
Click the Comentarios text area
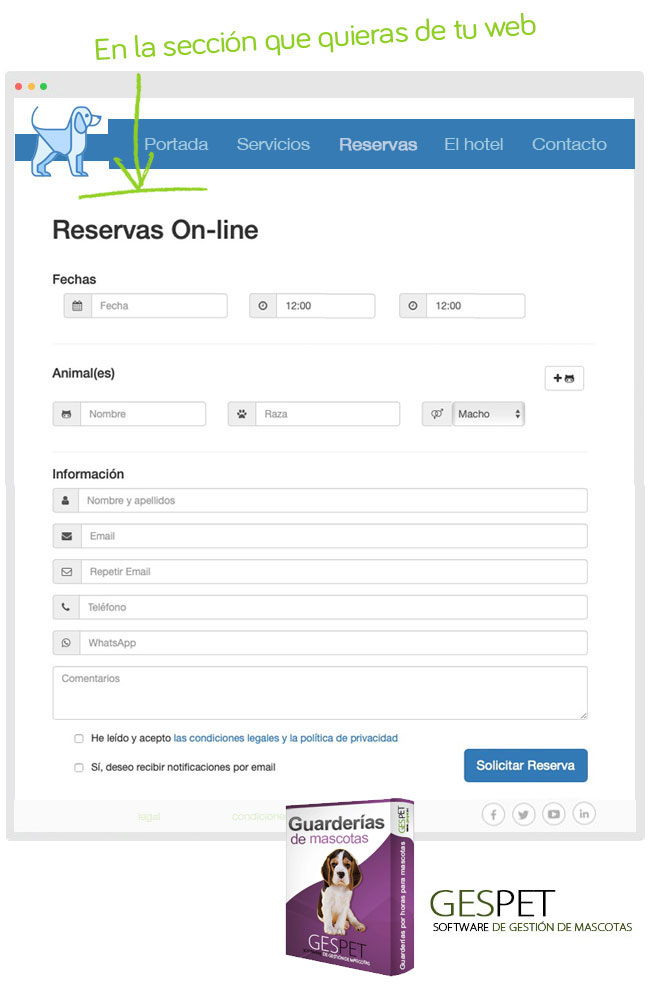tap(320, 693)
